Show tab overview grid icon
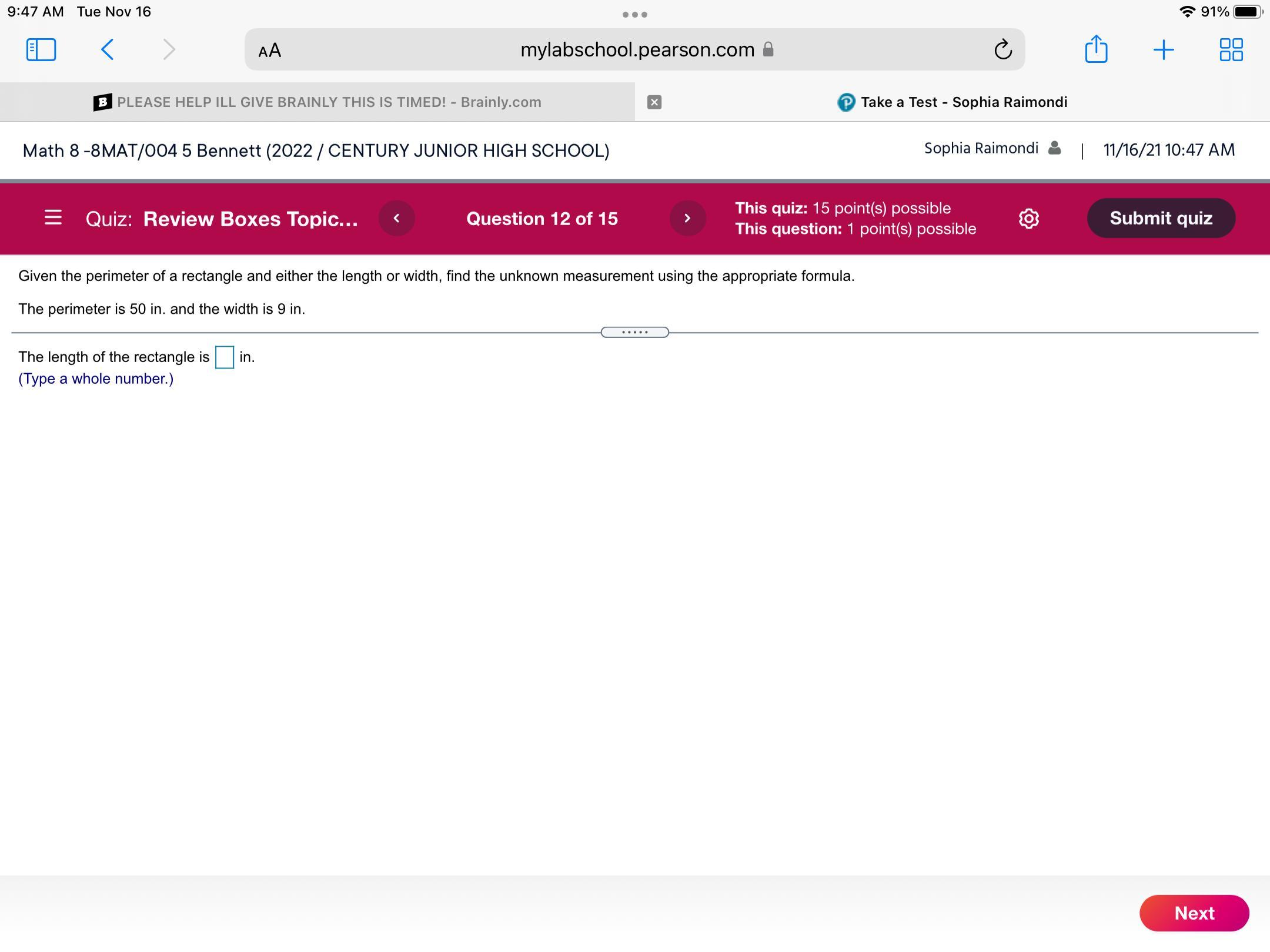Image resolution: width=1270 pixels, height=952 pixels. 1231,50
